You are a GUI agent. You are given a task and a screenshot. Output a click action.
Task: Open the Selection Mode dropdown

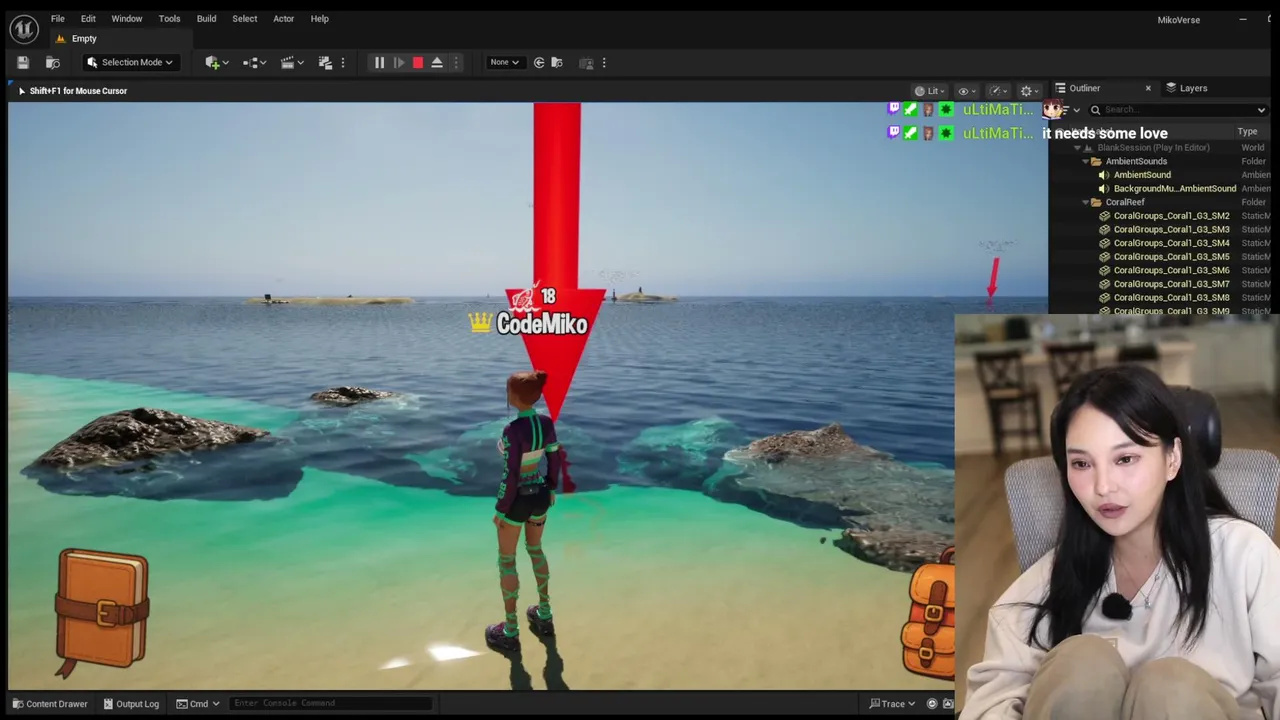(x=130, y=63)
